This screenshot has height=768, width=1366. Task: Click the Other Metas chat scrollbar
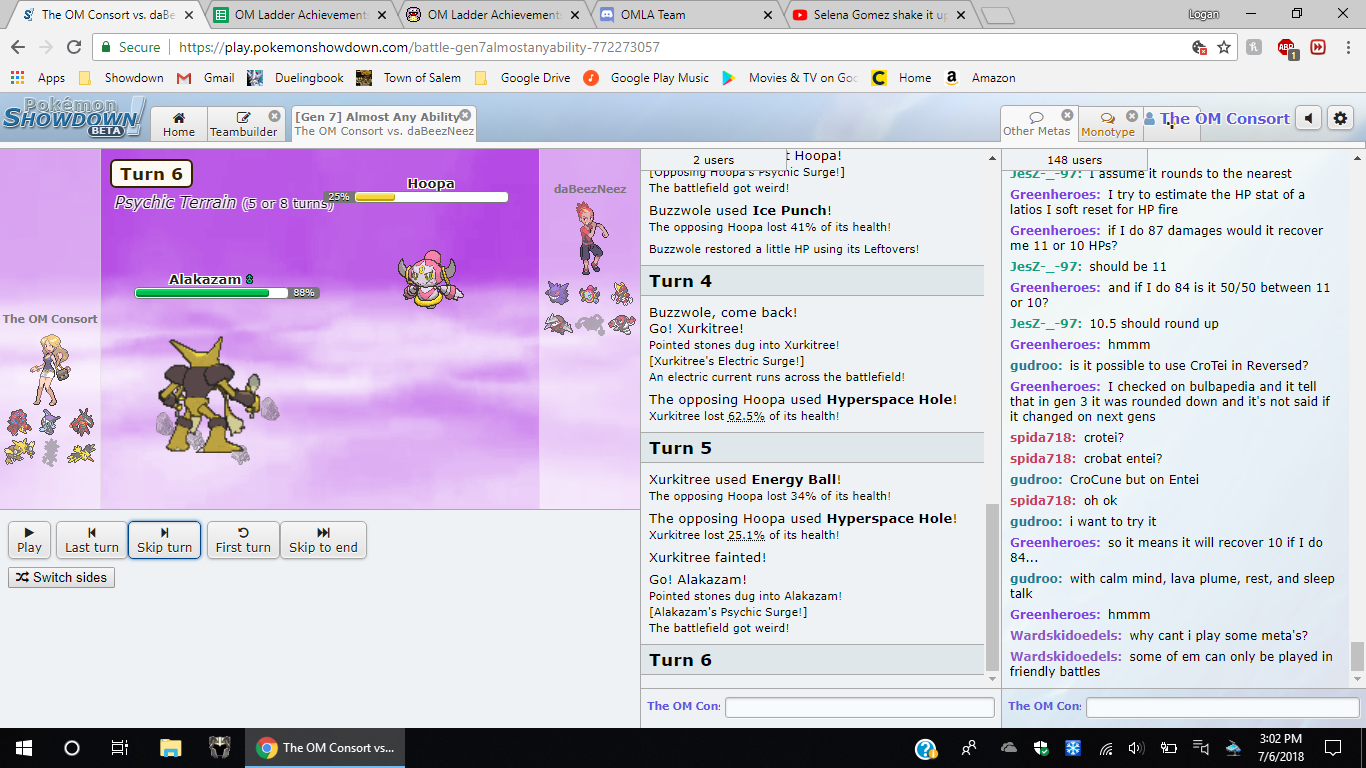point(1357,656)
